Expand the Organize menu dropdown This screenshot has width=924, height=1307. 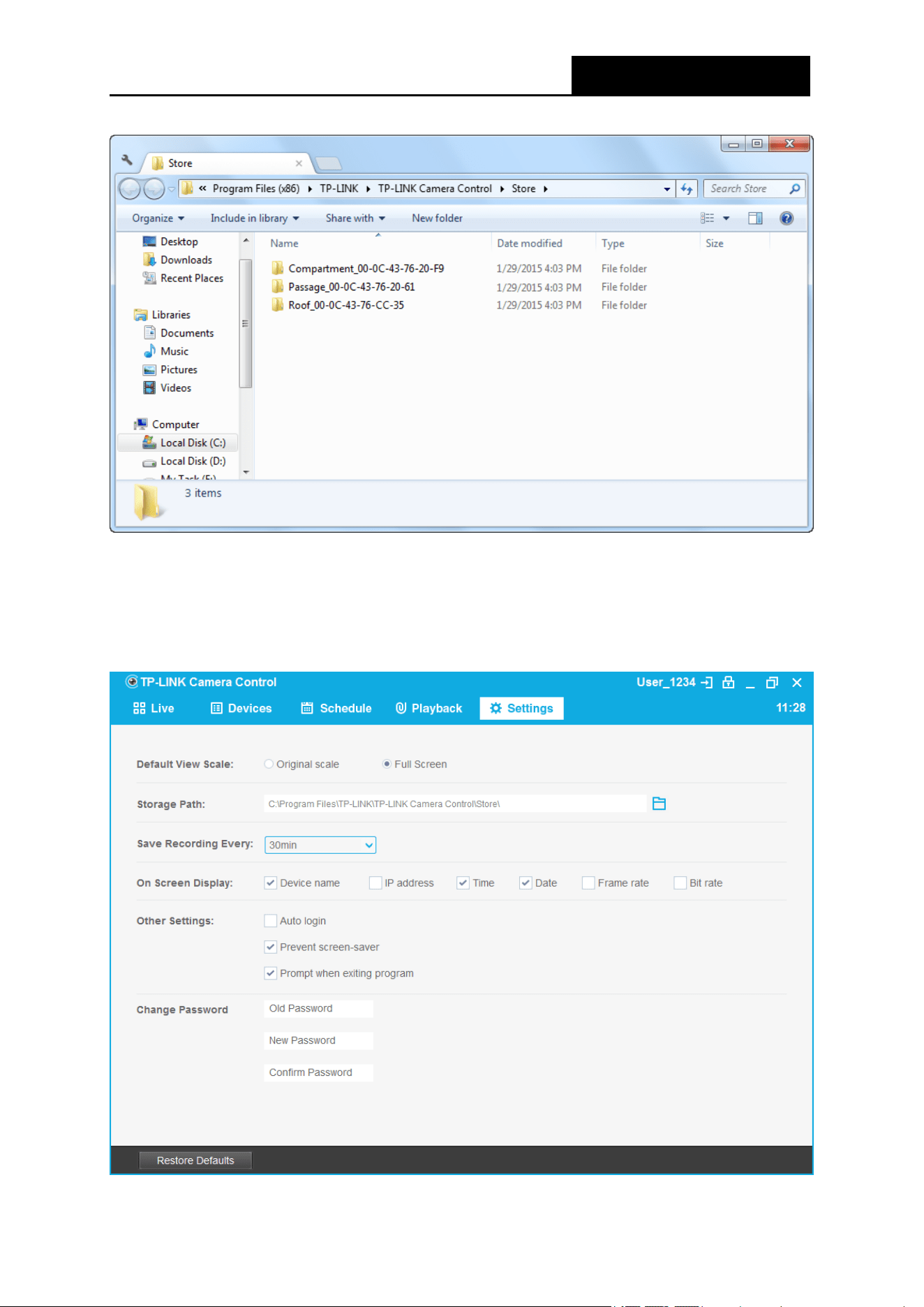158,219
